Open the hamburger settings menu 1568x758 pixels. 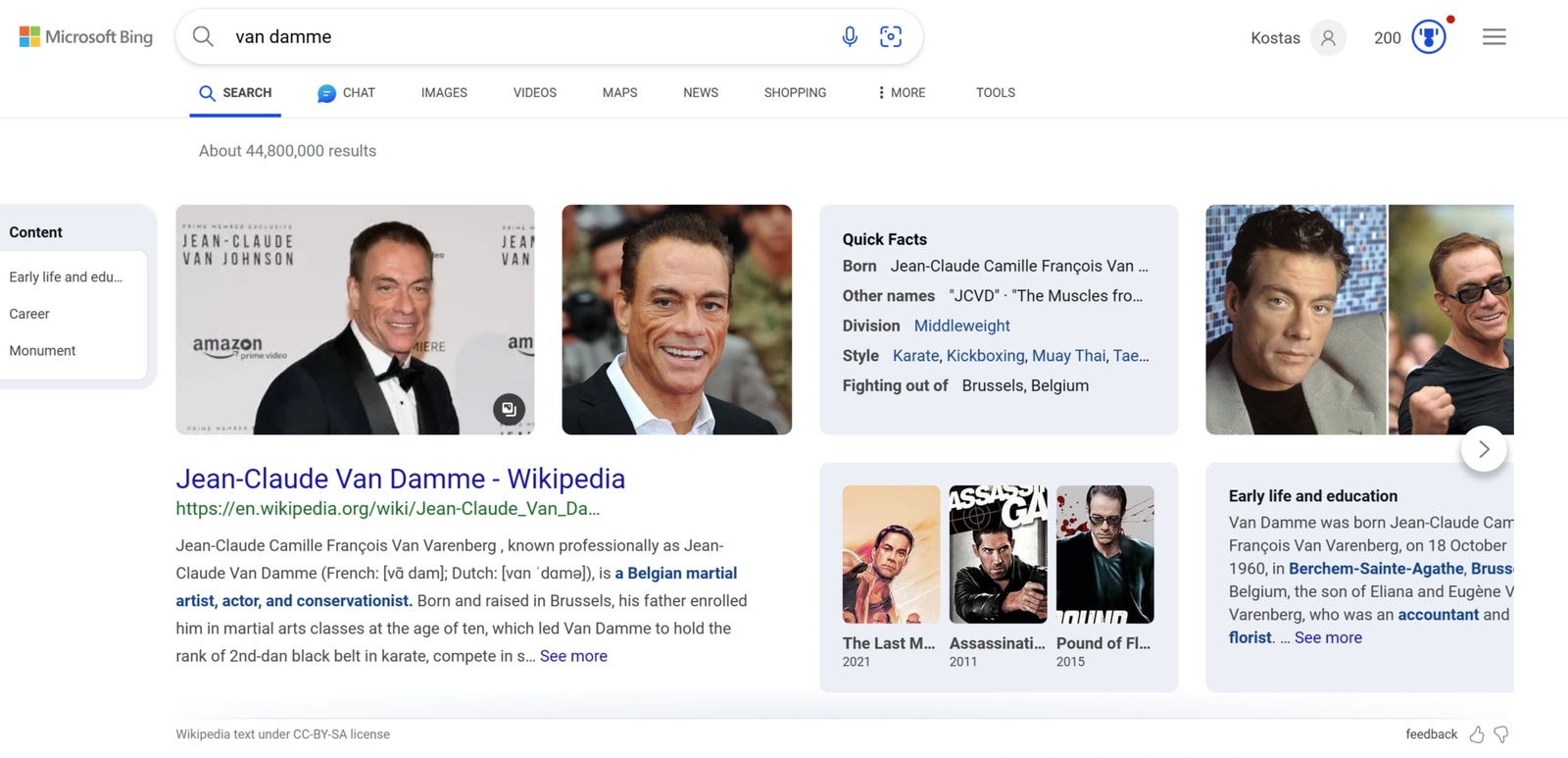point(1494,37)
